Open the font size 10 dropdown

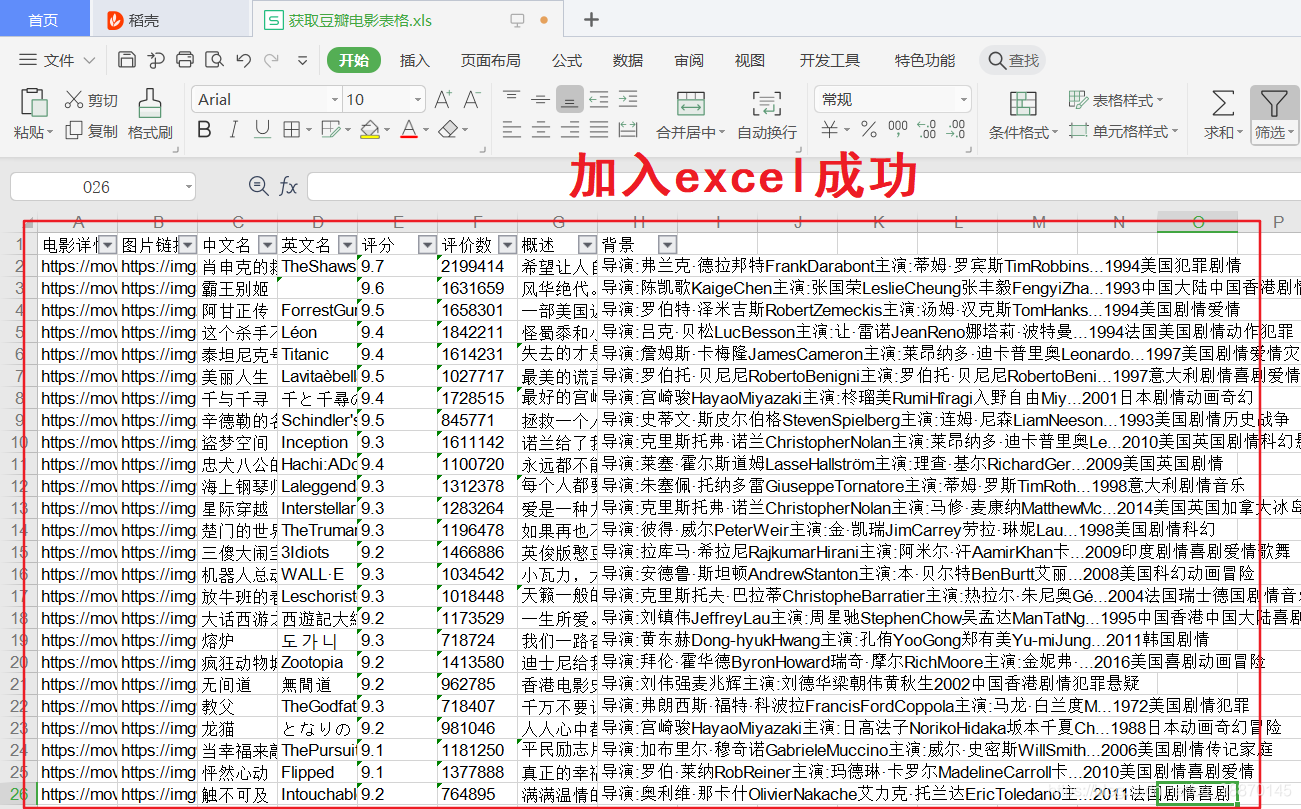(x=417, y=99)
